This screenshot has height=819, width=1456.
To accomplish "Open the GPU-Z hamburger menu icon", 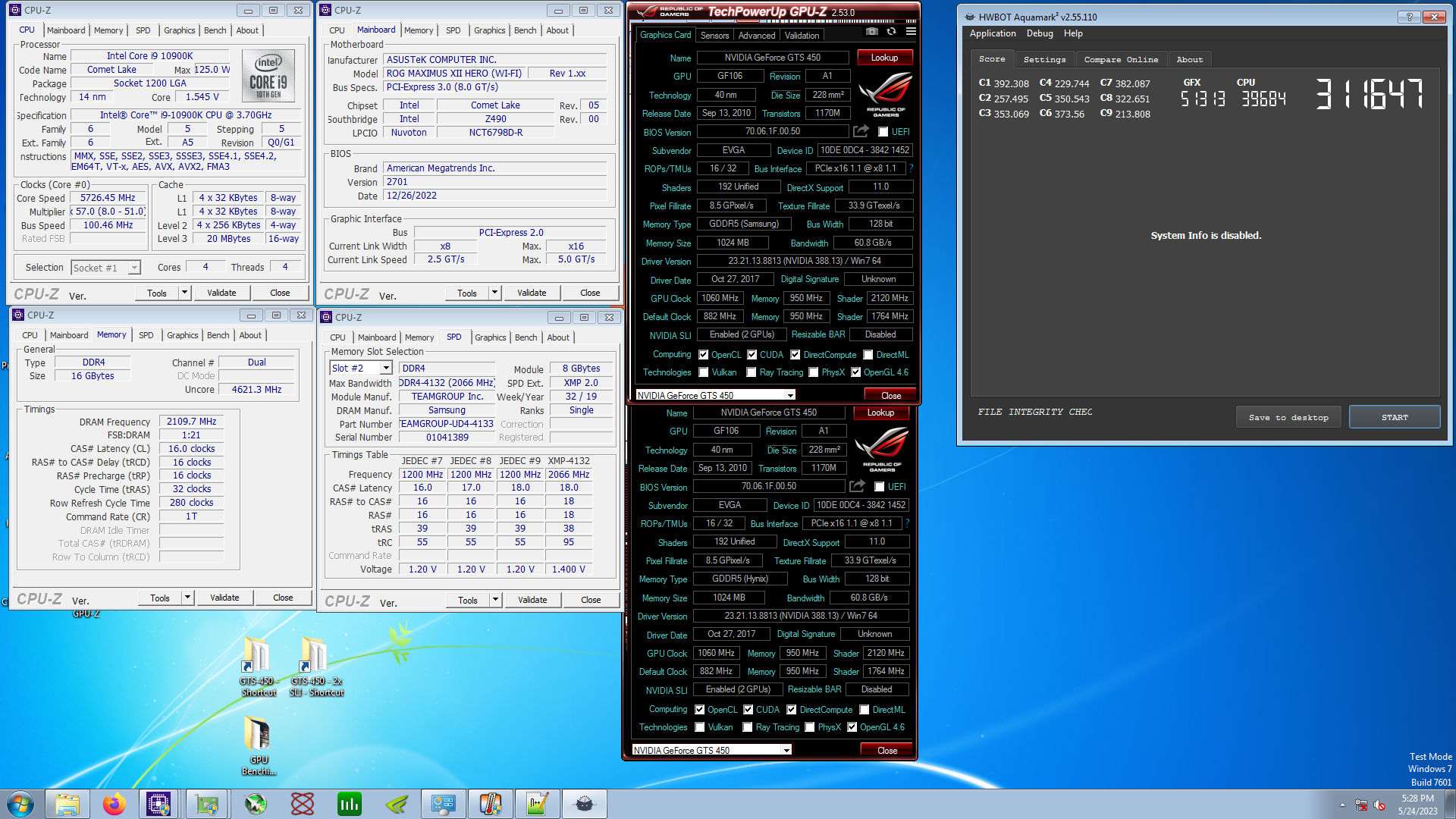I will tap(911, 32).
